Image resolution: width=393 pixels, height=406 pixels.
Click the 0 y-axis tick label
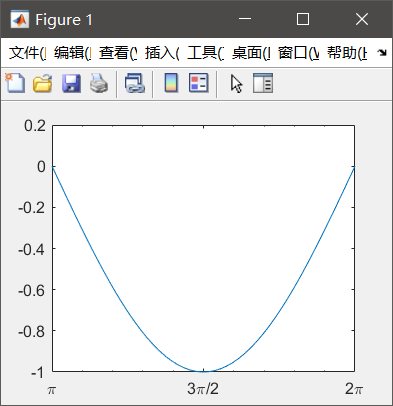coord(41,167)
